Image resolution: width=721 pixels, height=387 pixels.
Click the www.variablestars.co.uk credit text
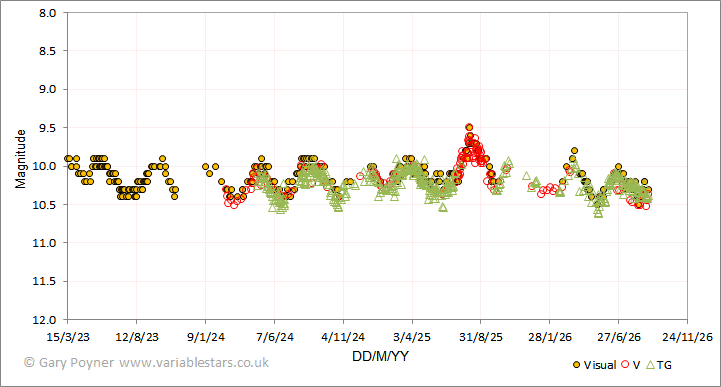pos(194,363)
